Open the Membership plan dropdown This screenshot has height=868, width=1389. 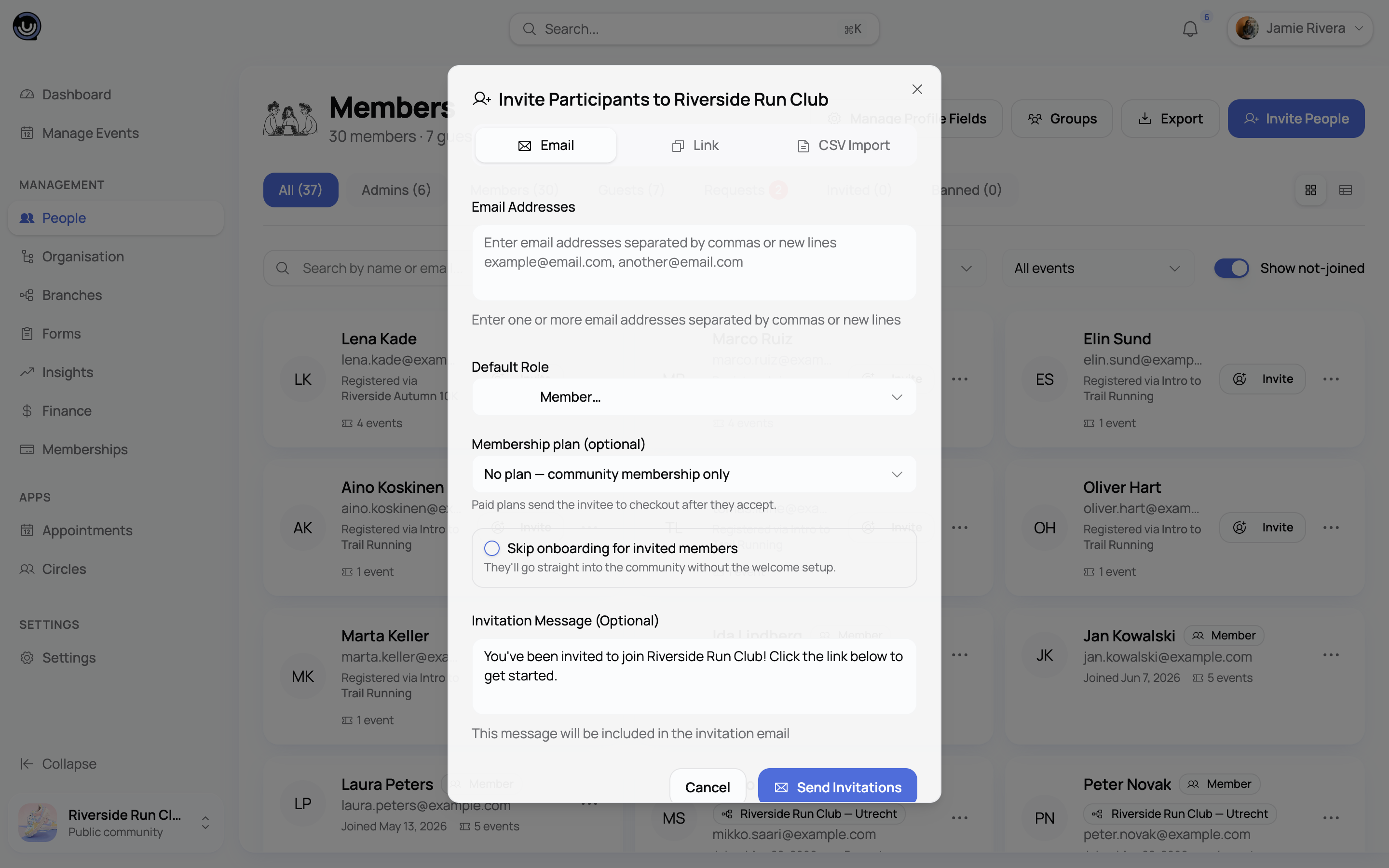(x=694, y=474)
